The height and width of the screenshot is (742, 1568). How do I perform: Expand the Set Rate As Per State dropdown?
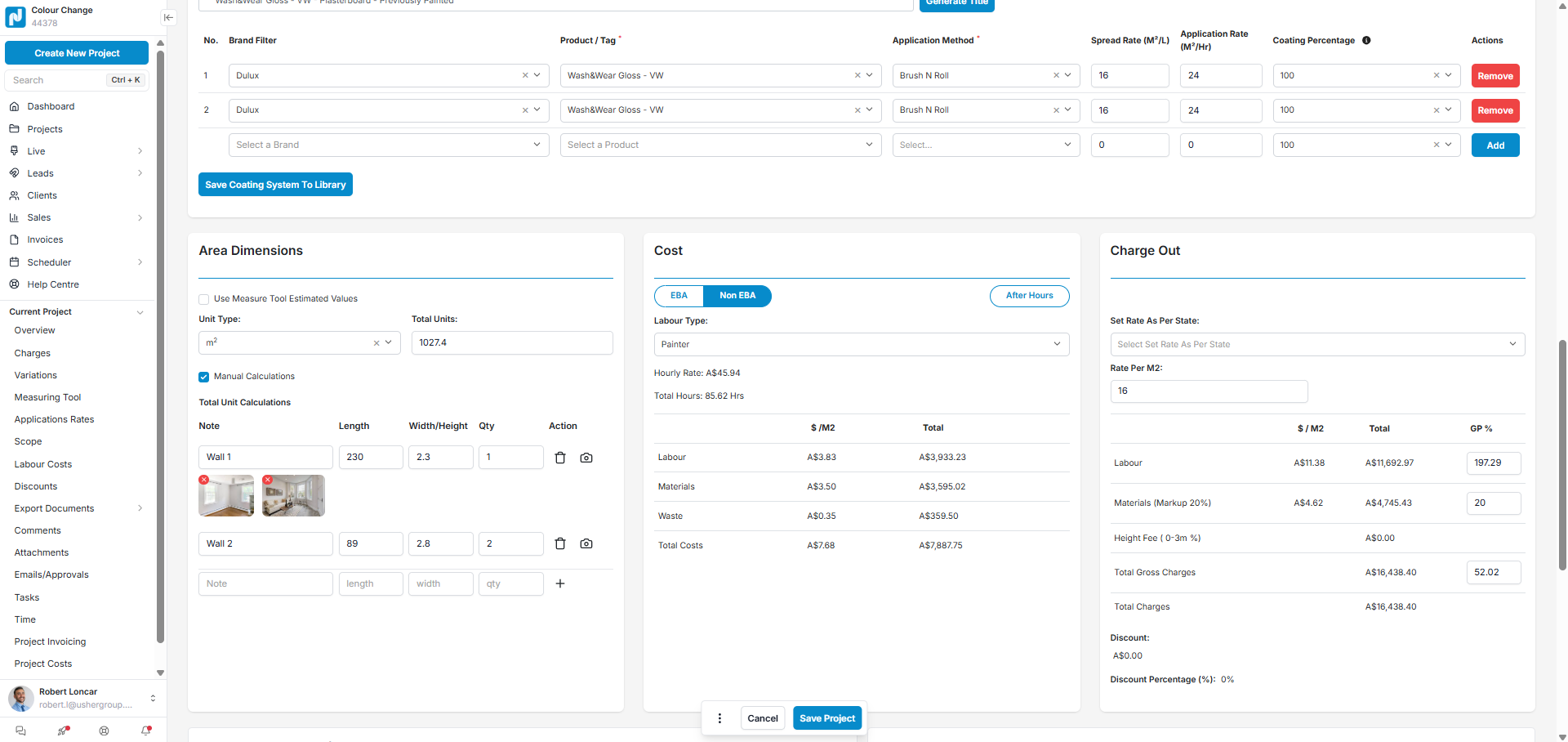1316,344
